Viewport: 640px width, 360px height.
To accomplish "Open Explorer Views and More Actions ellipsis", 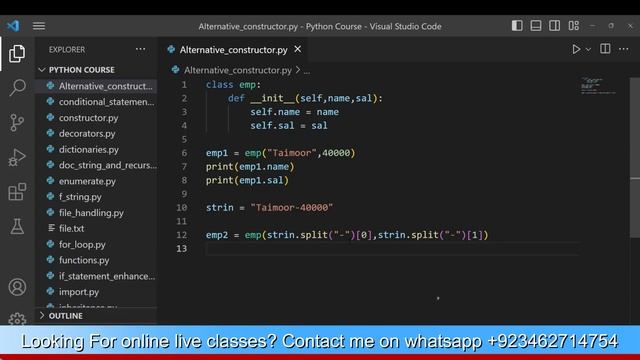I will click(x=140, y=49).
